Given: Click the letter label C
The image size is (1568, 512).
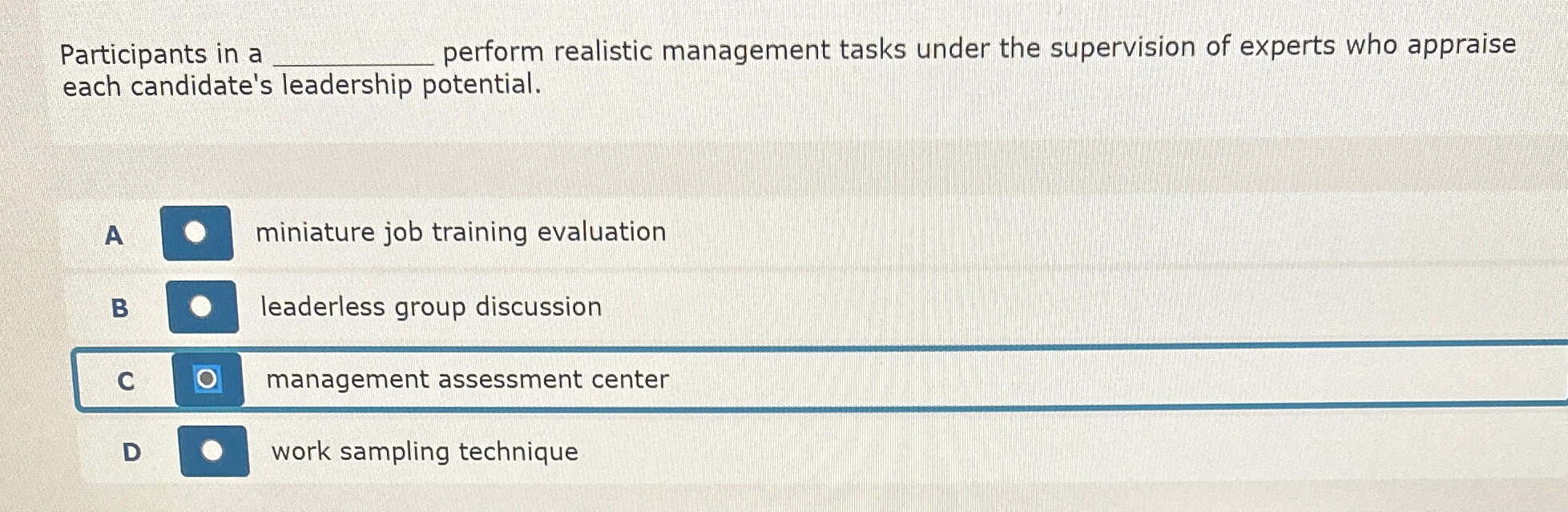Looking at the screenshot, I should click(126, 382).
